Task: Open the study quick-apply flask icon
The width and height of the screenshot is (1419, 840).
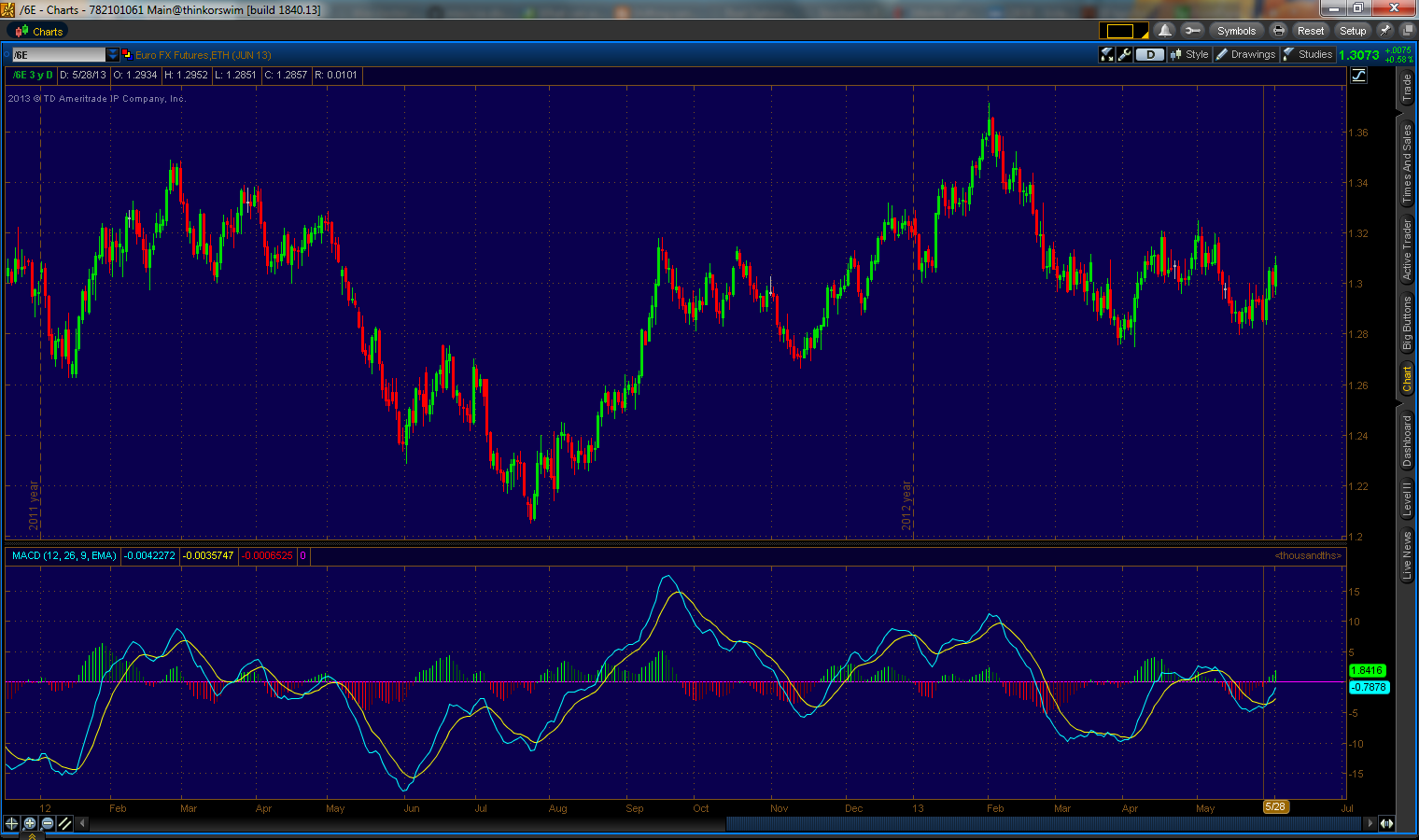Action: click(x=1107, y=55)
